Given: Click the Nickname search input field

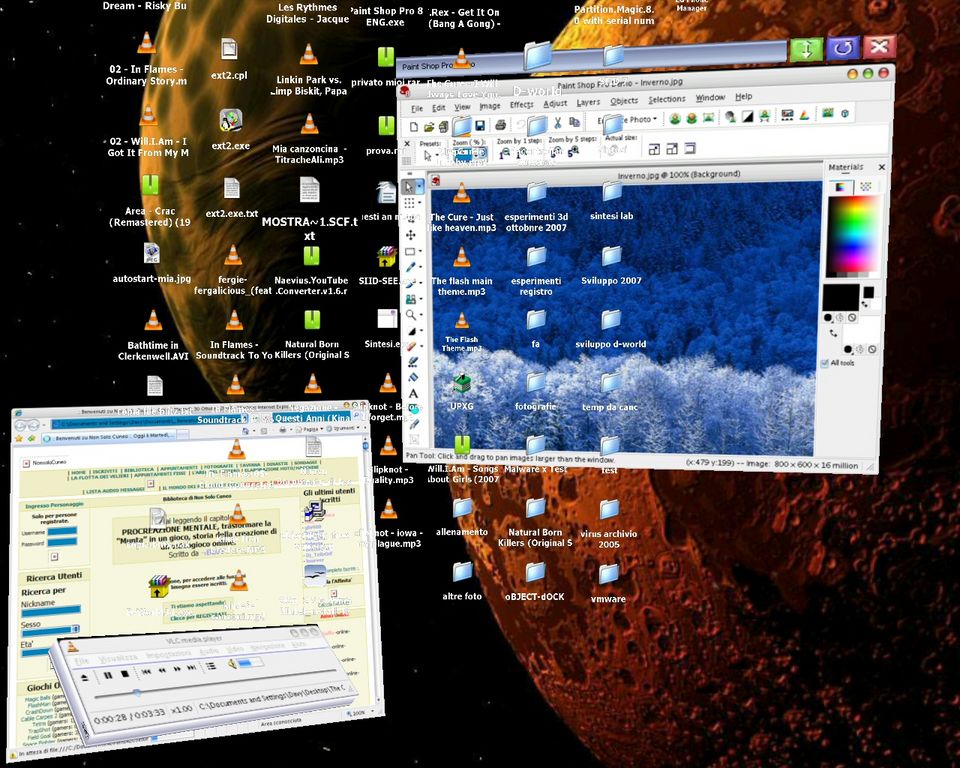Looking at the screenshot, I should 50,608.
